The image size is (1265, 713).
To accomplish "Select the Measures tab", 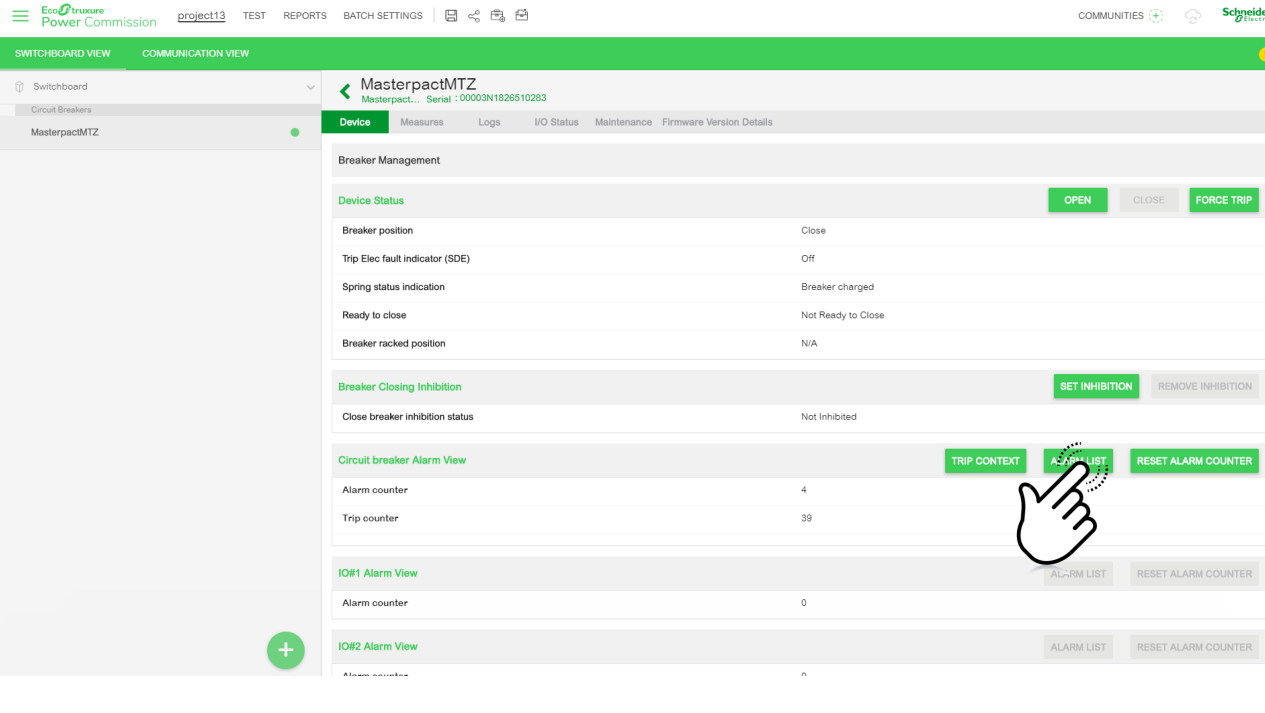I will coord(422,122).
